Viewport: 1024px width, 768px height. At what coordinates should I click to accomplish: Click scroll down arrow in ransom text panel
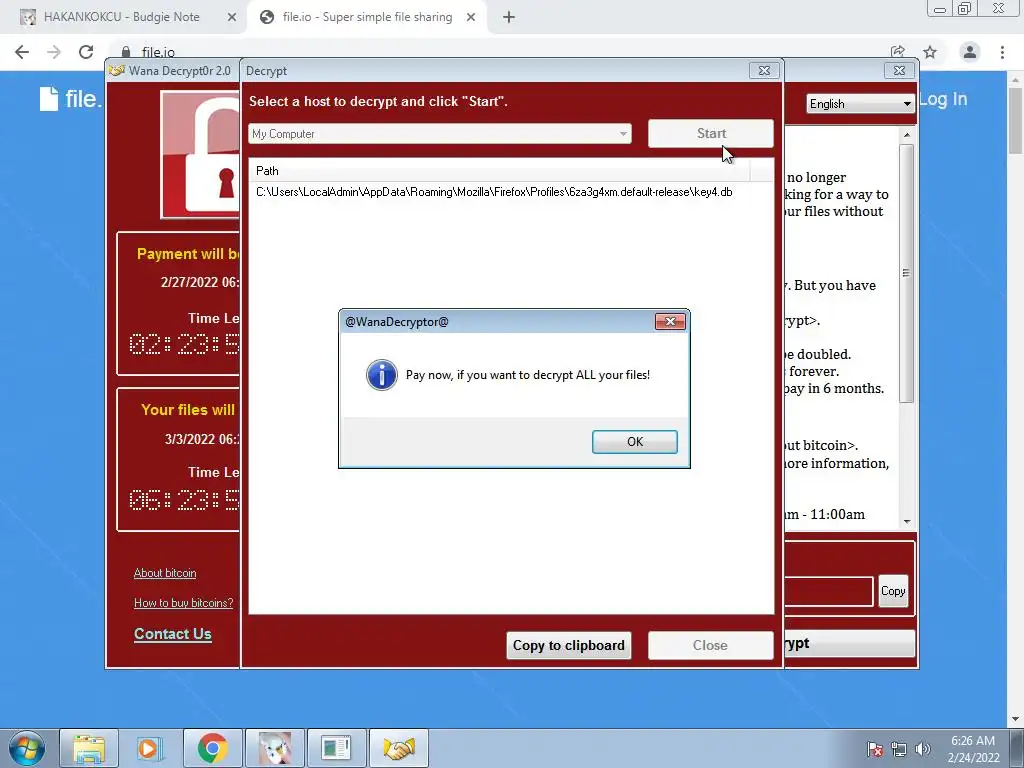[906, 521]
